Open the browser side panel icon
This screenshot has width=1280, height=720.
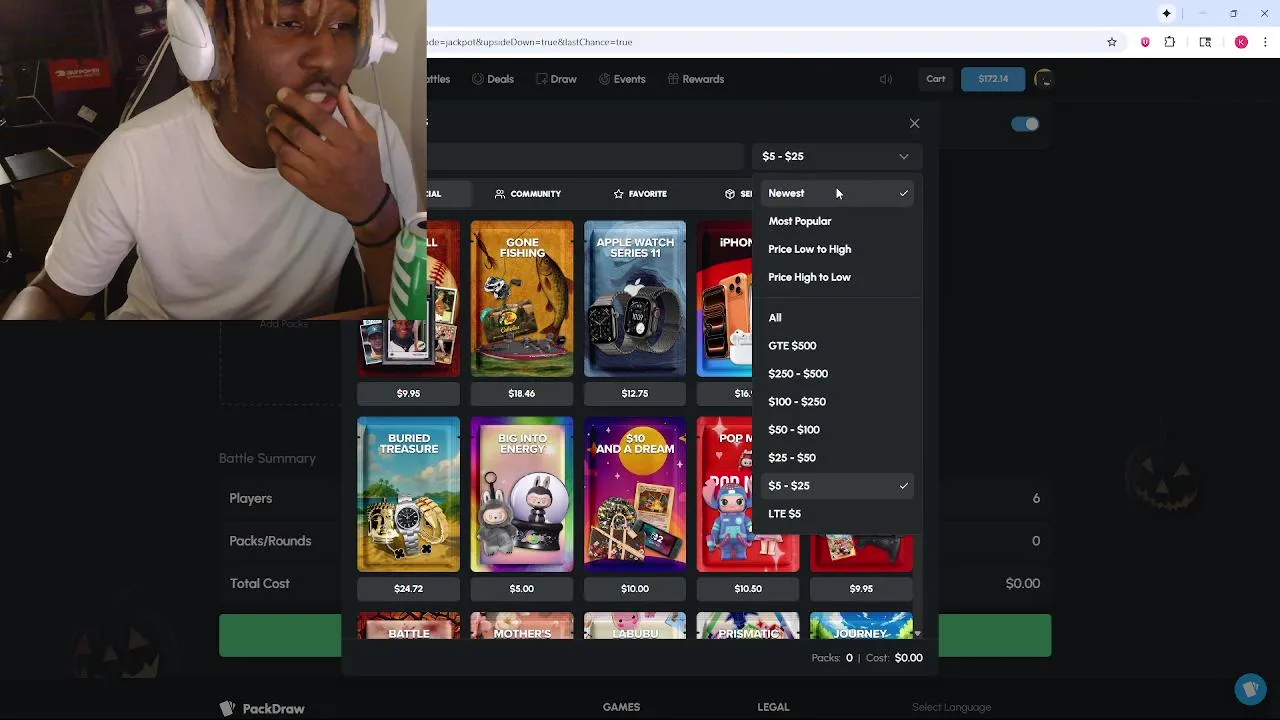(1205, 42)
